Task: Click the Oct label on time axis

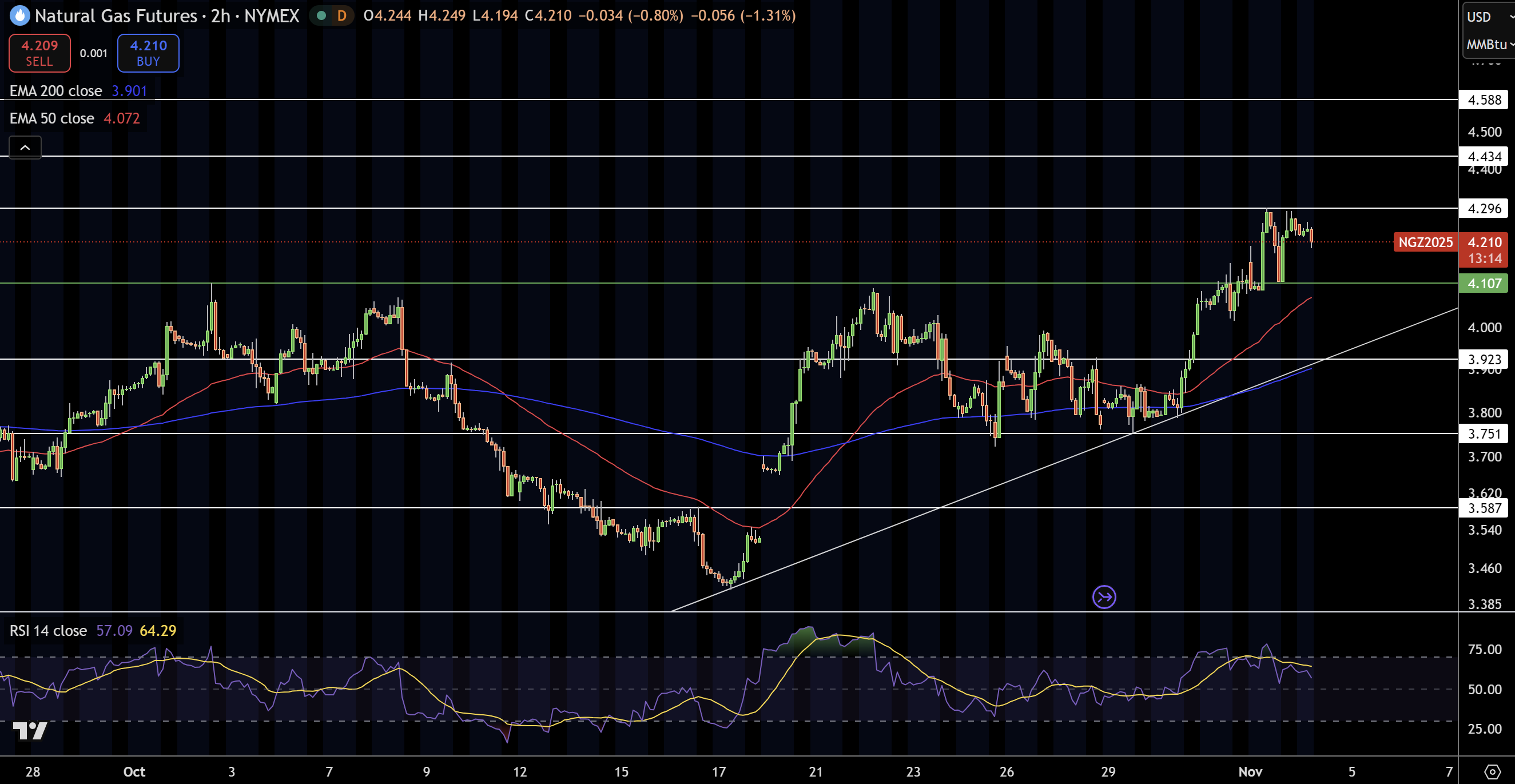Action: click(134, 771)
